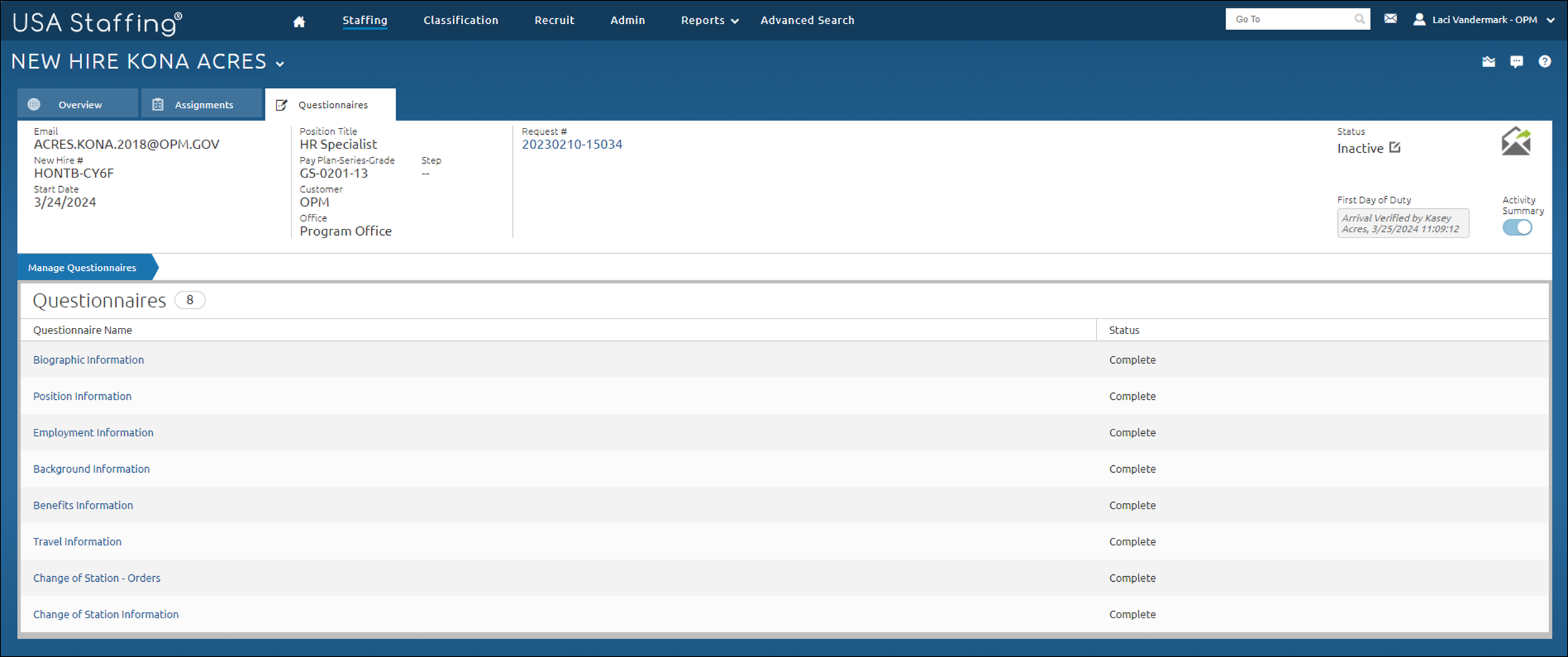Open Advanced Search
The height and width of the screenshot is (657, 1568).
tap(808, 20)
